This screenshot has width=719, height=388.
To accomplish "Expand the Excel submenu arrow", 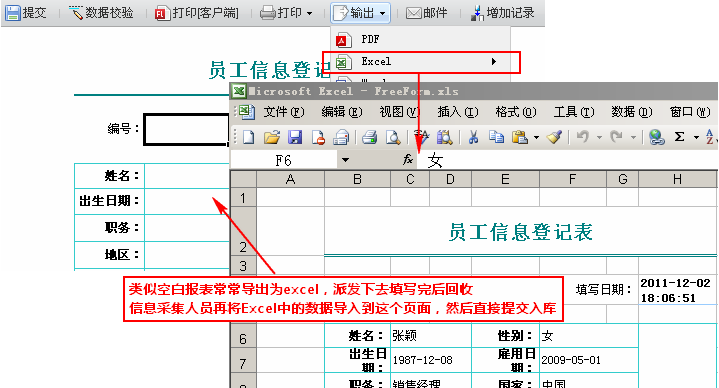I will pyautogui.click(x=493, y=61).
